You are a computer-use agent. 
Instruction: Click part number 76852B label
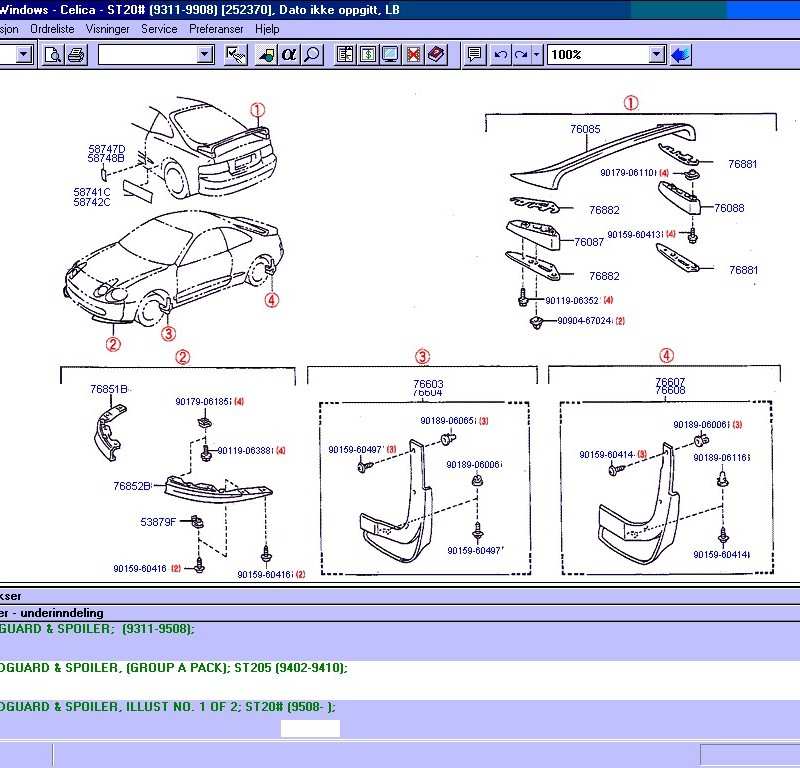tap(132, 486)
